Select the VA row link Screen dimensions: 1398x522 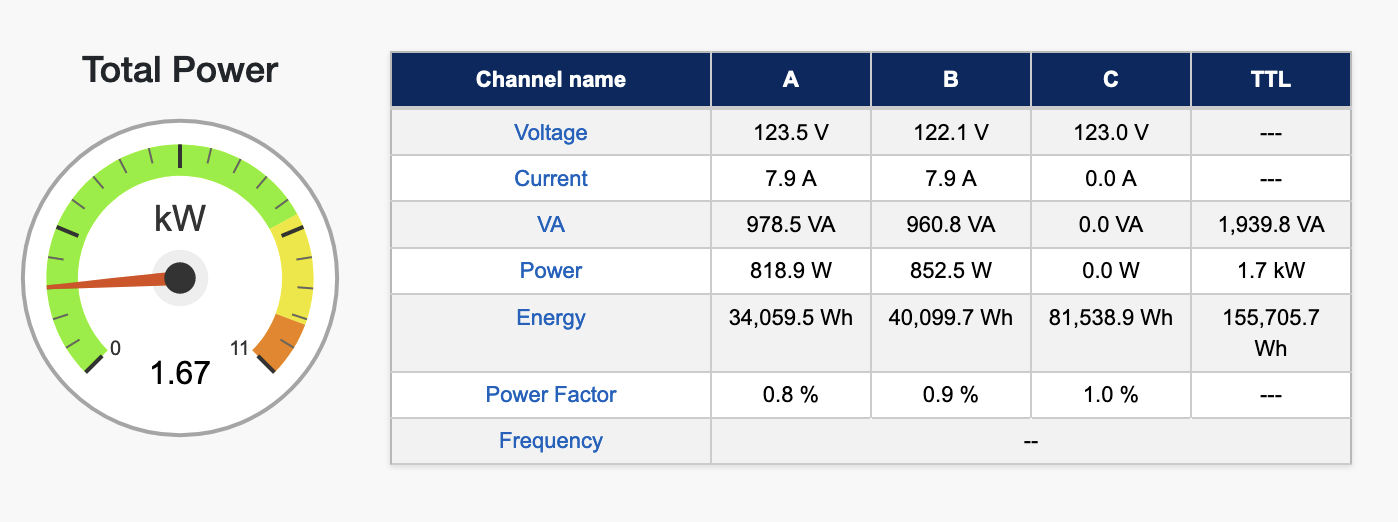pos(550,225)
